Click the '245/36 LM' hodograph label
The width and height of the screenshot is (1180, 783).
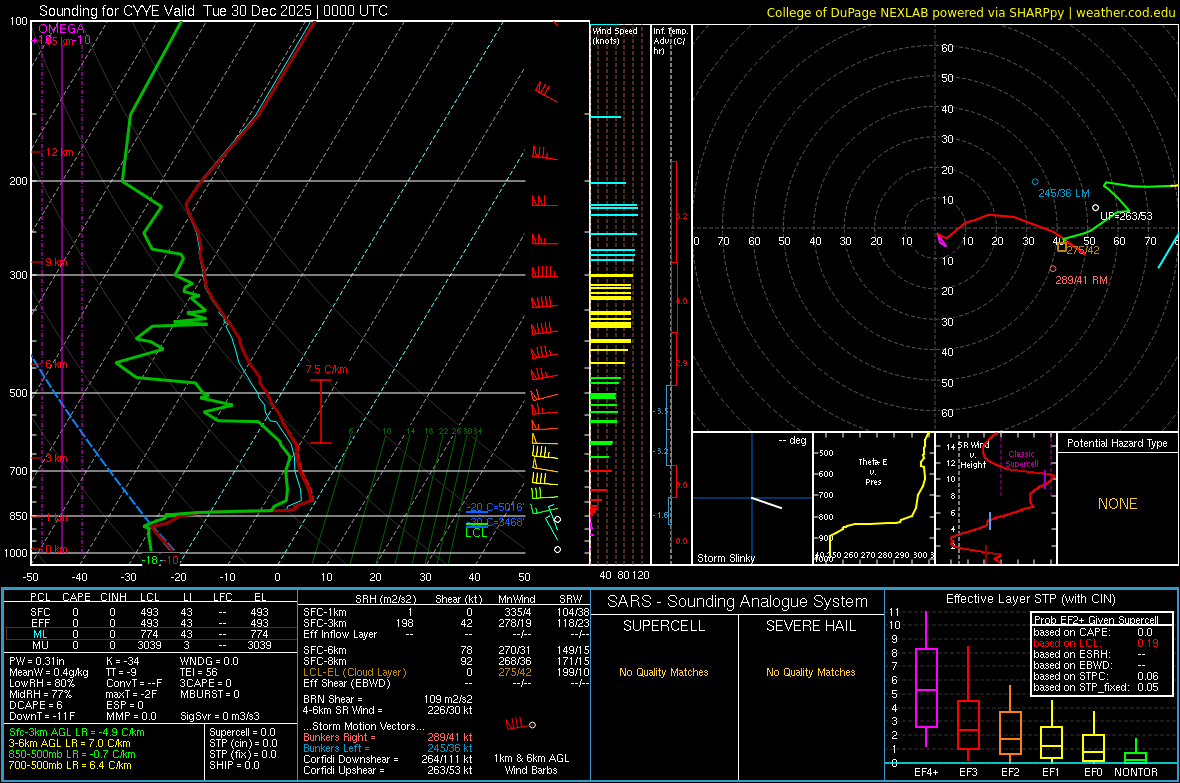point(1063,193)
